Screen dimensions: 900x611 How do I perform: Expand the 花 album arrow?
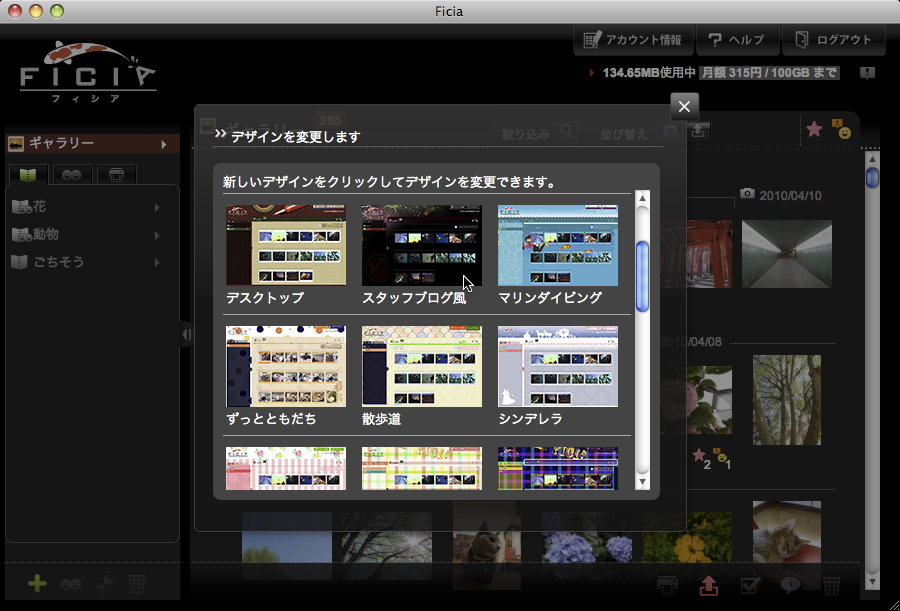point(157,207)
